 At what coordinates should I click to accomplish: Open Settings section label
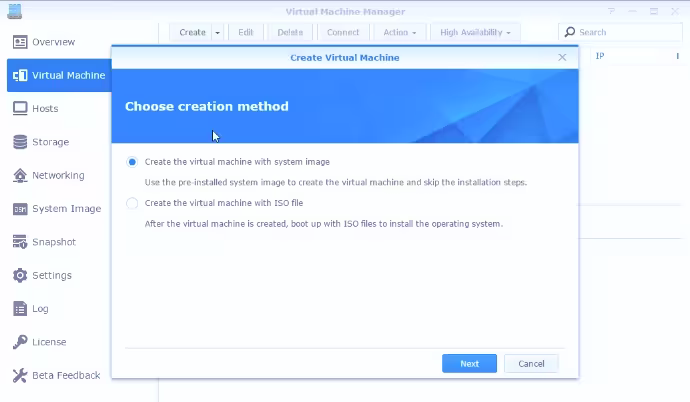point(52,275)
